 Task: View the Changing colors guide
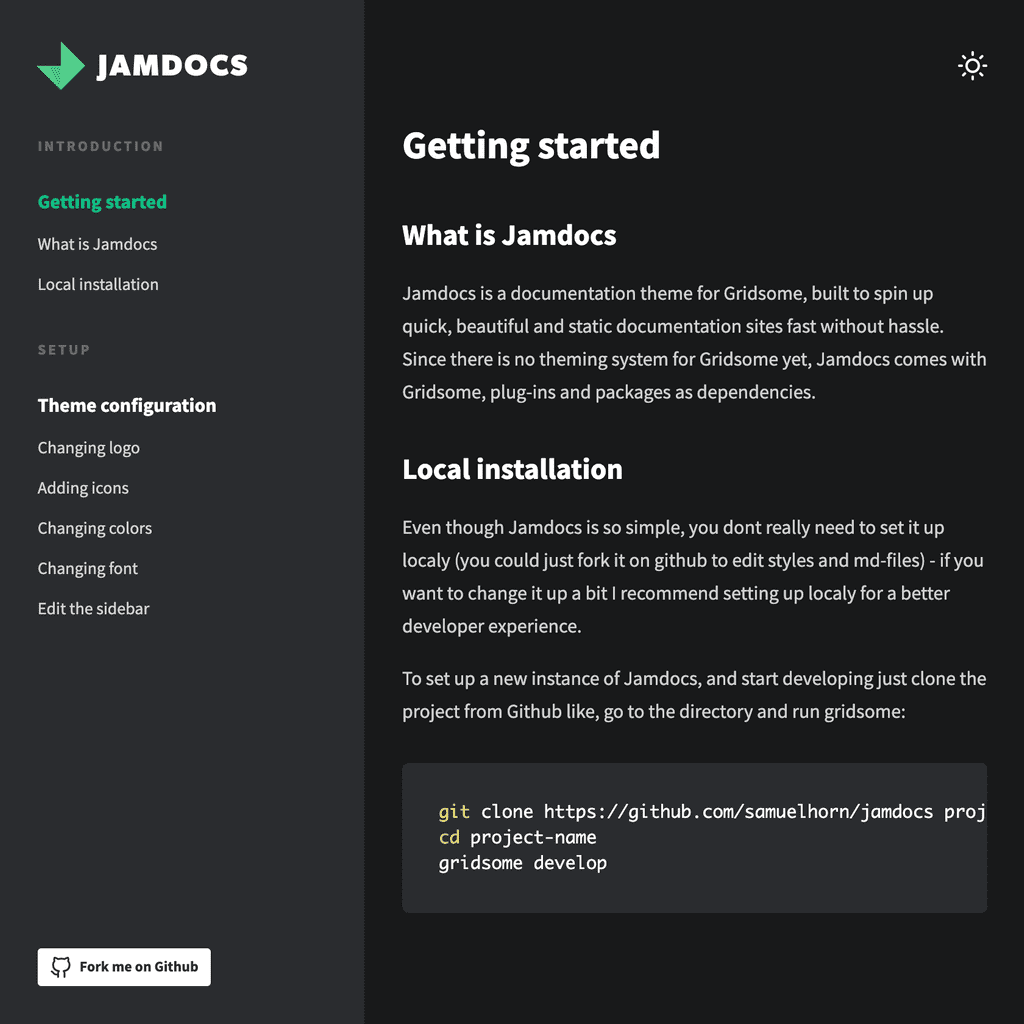coord(94,528)
